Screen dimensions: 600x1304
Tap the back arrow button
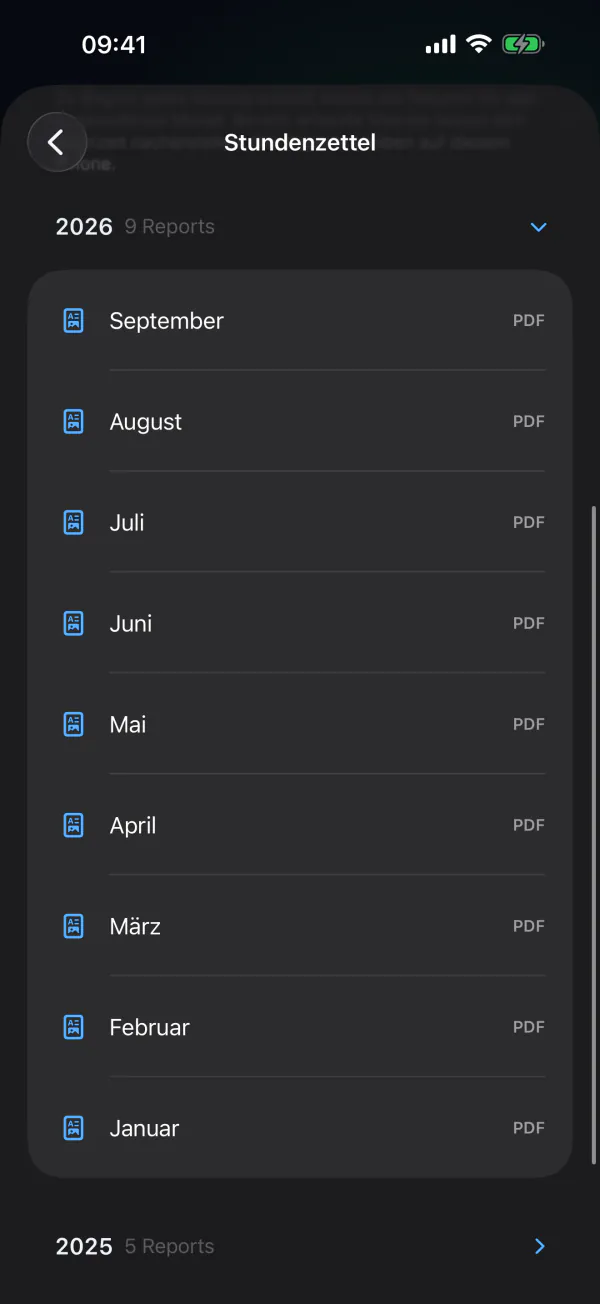[x=57, y=142]
